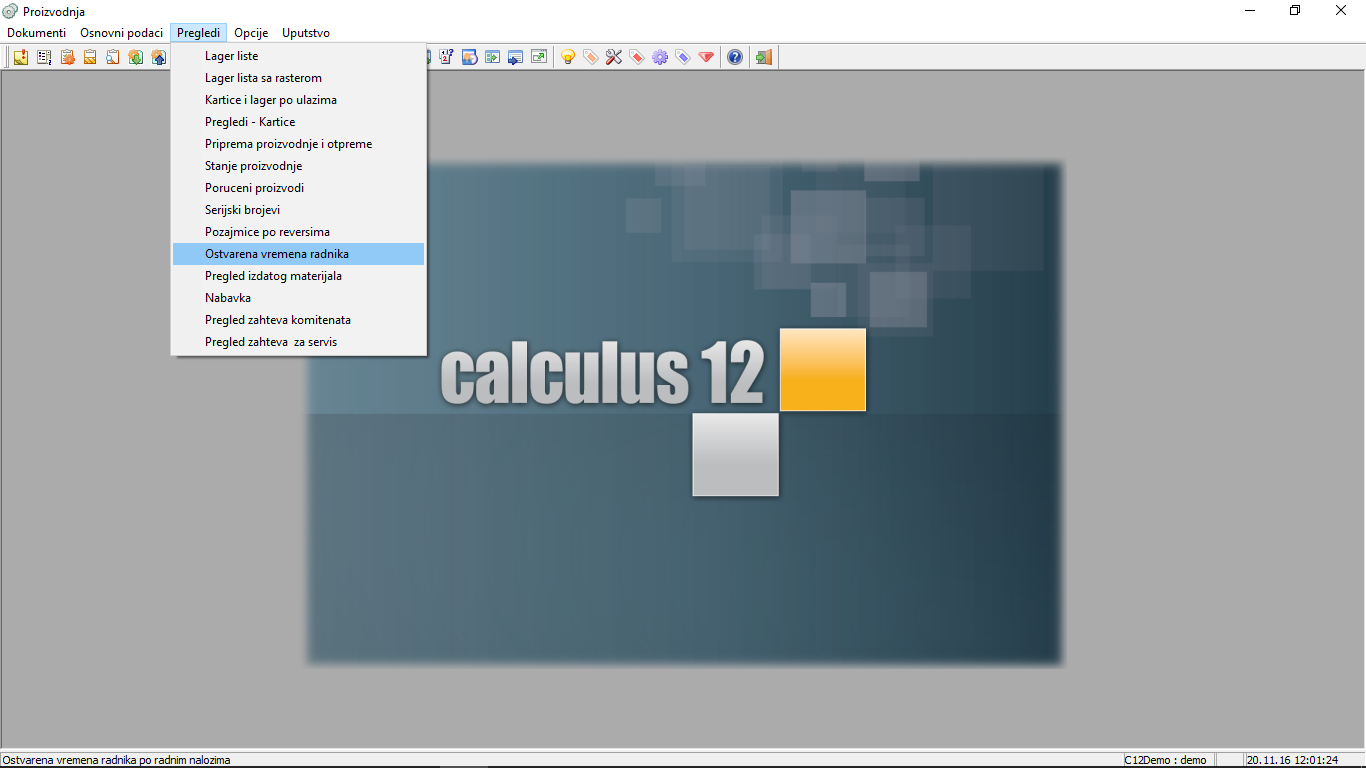Open Serijski brojevi report
This screenshot has height=768, width=1366.
tap(298, 210)
